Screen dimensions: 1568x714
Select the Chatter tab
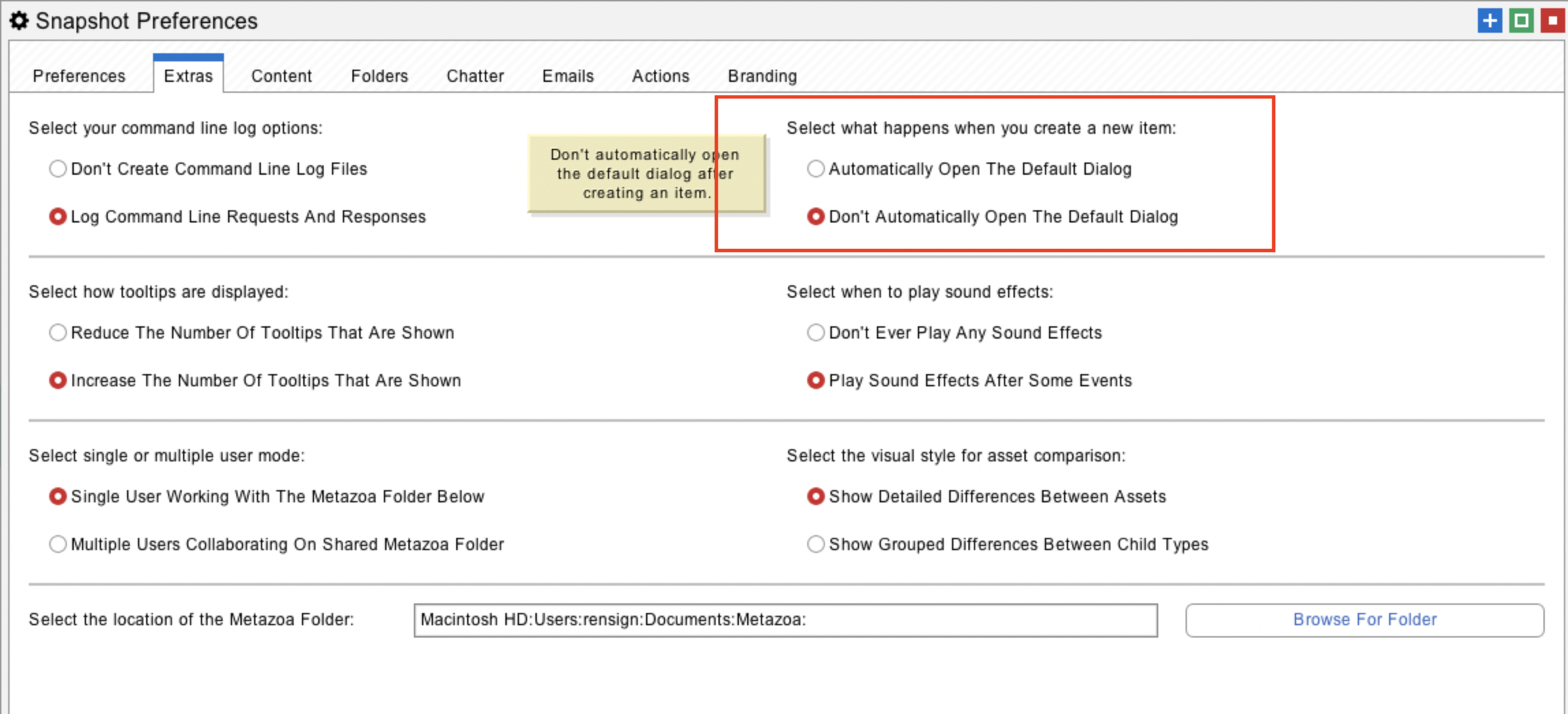tap(475, 76)
